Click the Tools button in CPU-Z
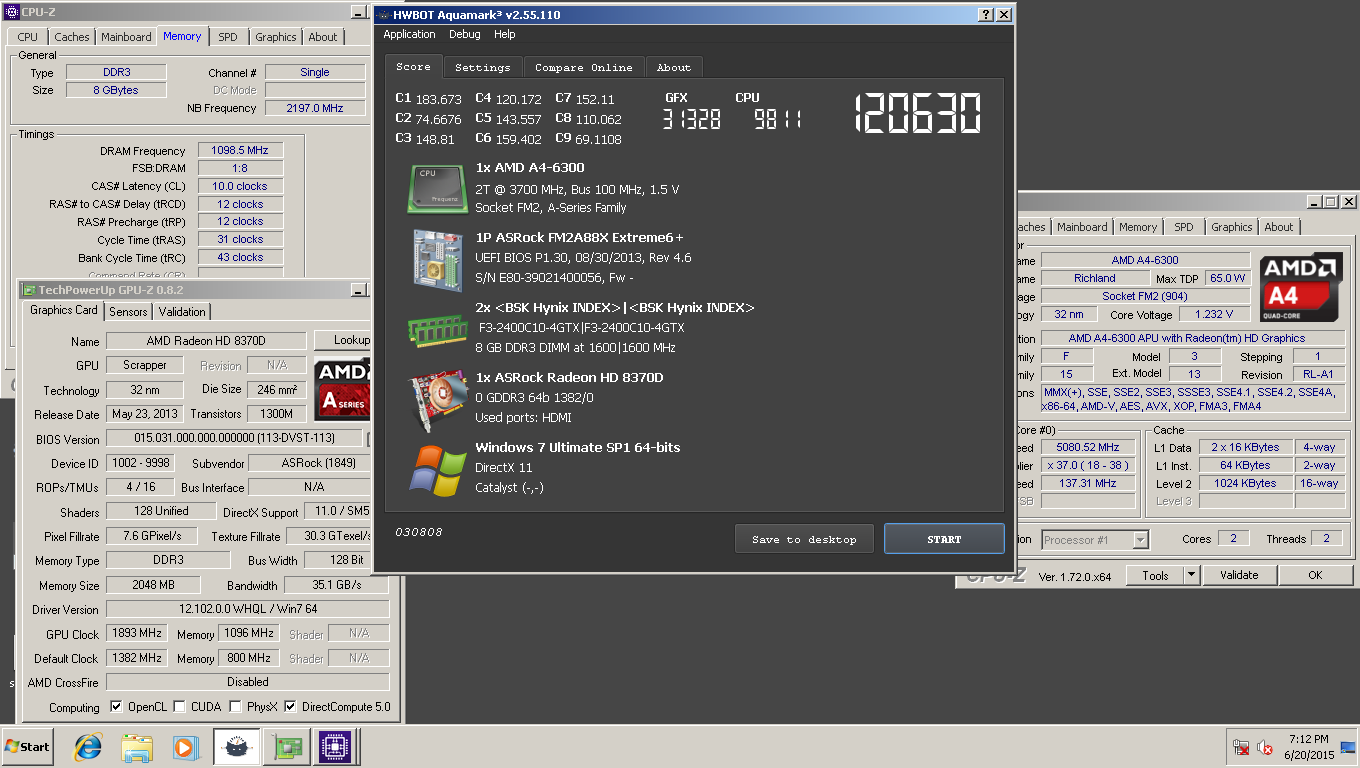The image size is (1360, 768). coord(1155,575)
